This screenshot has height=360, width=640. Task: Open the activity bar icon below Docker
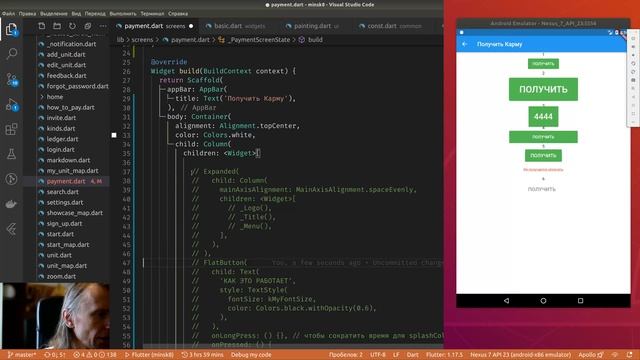(x=11, y=229)
